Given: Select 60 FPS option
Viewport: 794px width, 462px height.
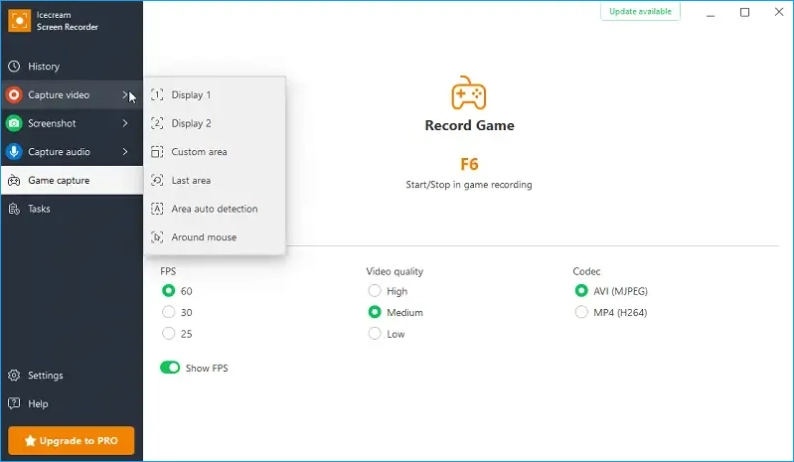Looking at the screenshot, I should [168, 291].
